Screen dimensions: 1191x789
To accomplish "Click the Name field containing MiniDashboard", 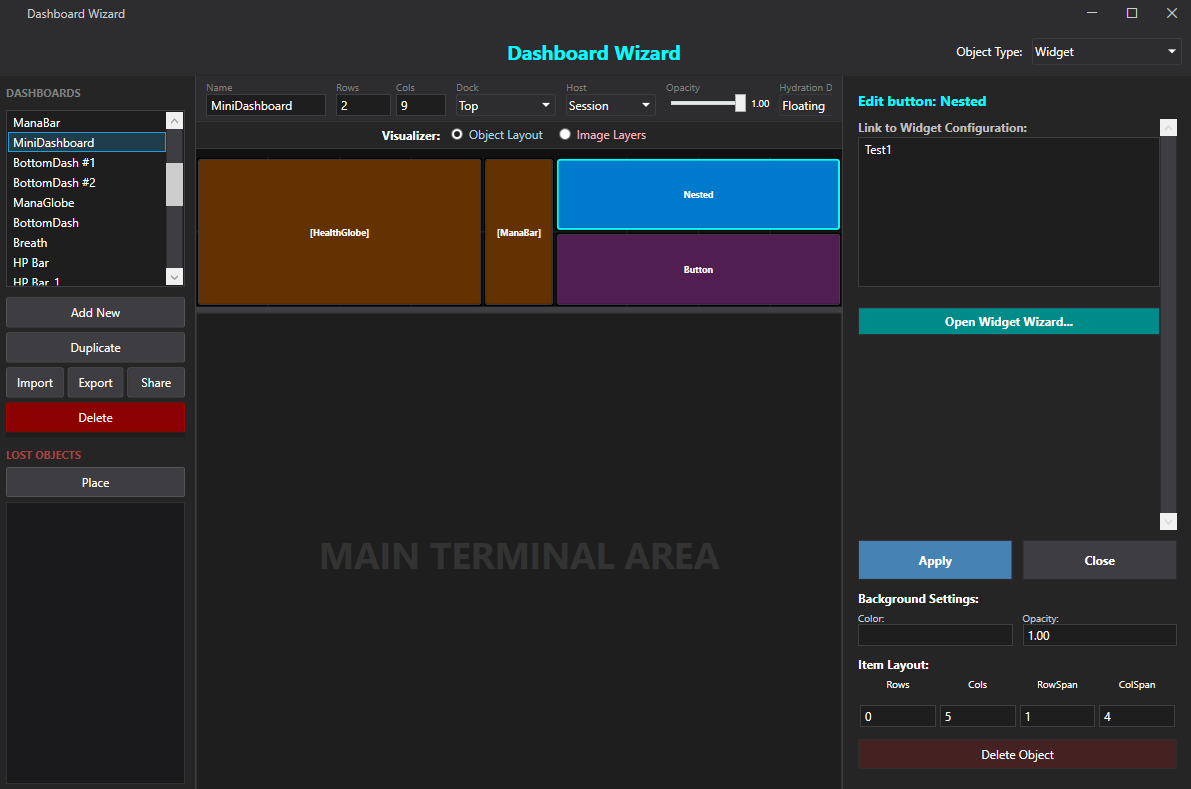I will click(x=266, y=106).
